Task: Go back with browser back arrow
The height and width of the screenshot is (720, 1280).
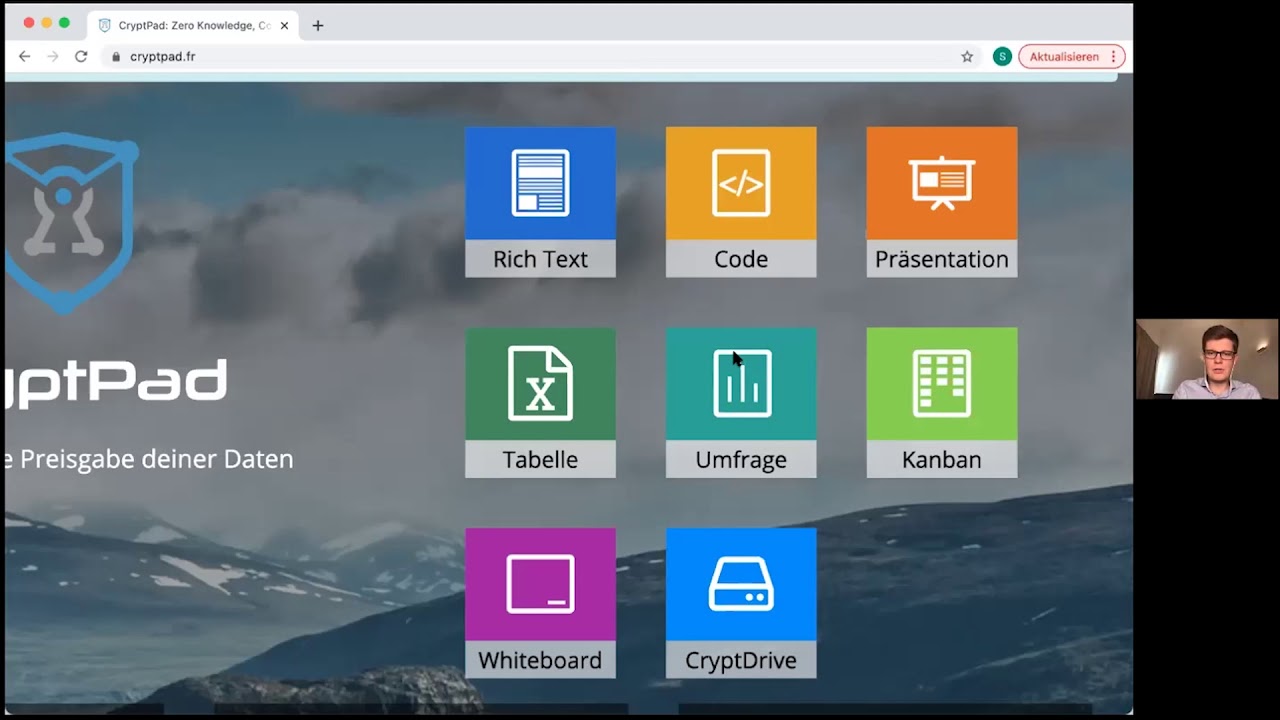Action: pyautogui.click(x=25, y=57)
